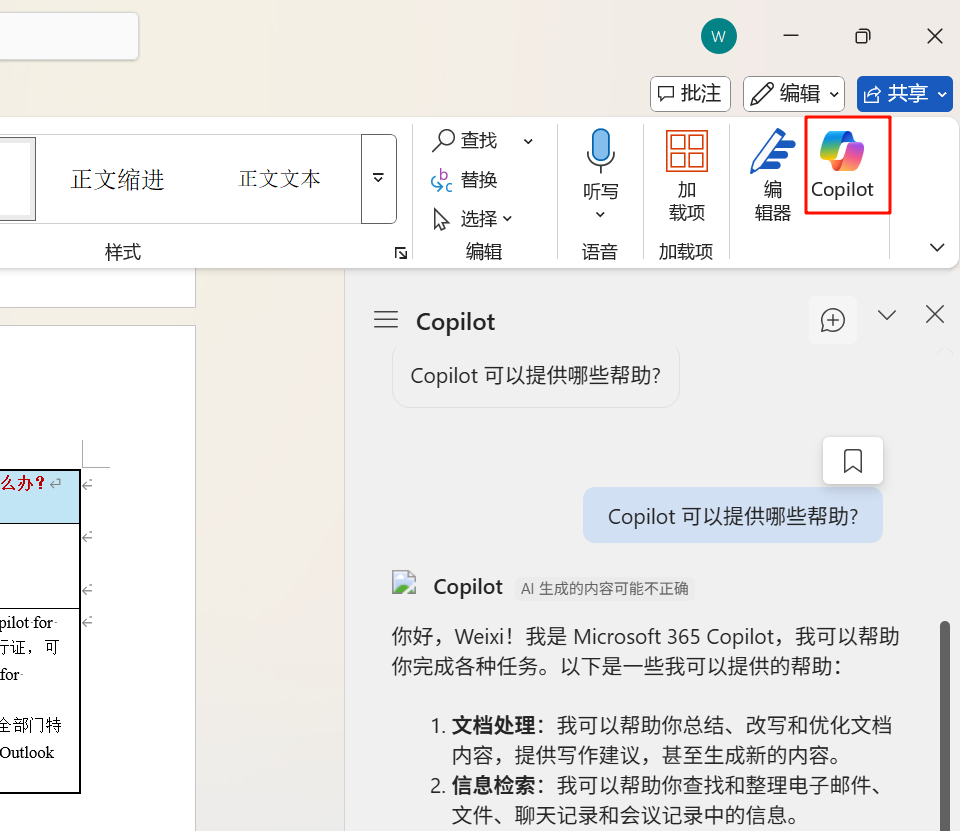The width and height of the screenshot is (960, 831).
Task: Open Copilot from the ribbon
Action: point(842,165)
